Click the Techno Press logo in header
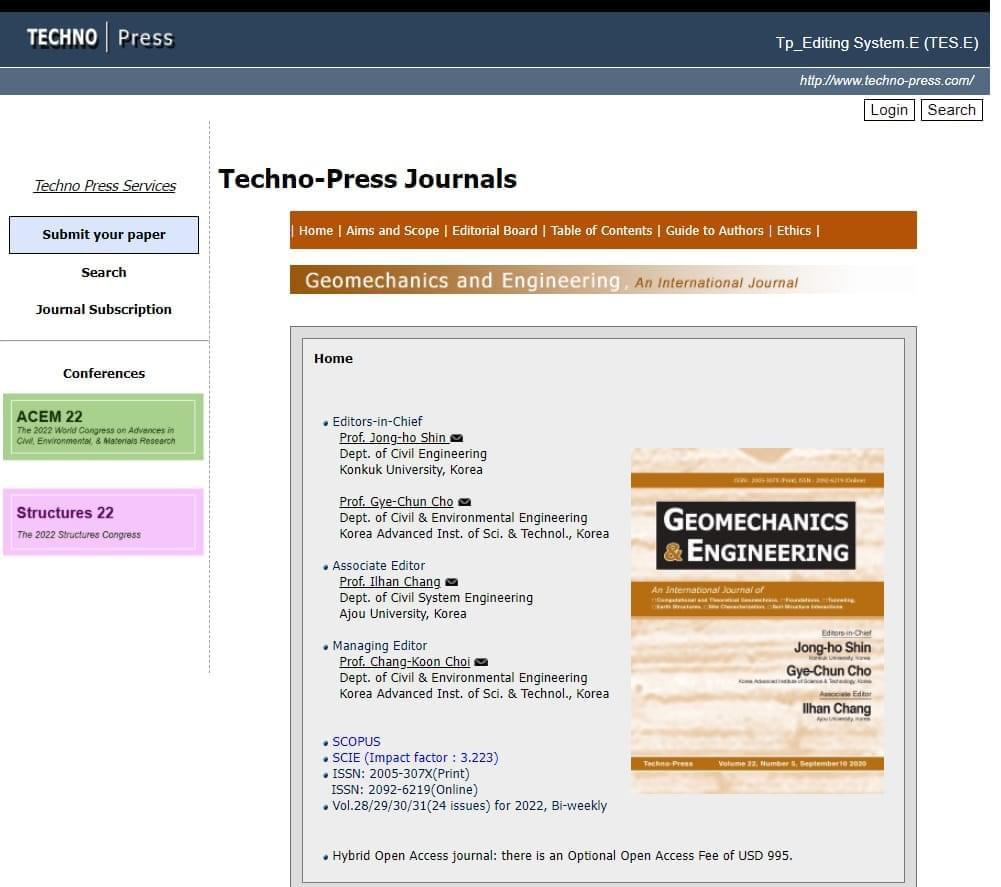This screenshot has width=1001, height=887. pyautogui.click(x=100, y=39)
